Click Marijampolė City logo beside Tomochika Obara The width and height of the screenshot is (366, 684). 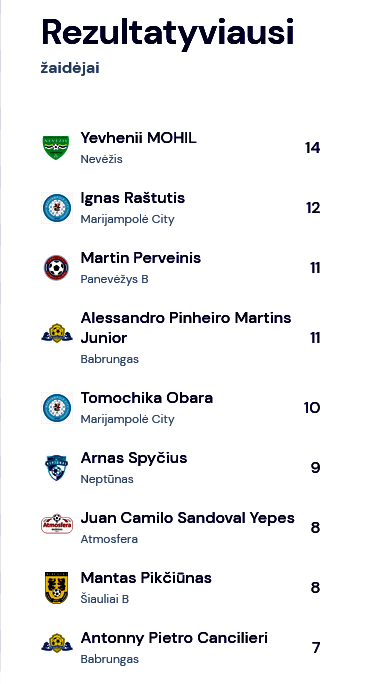[x=57, y=408]
